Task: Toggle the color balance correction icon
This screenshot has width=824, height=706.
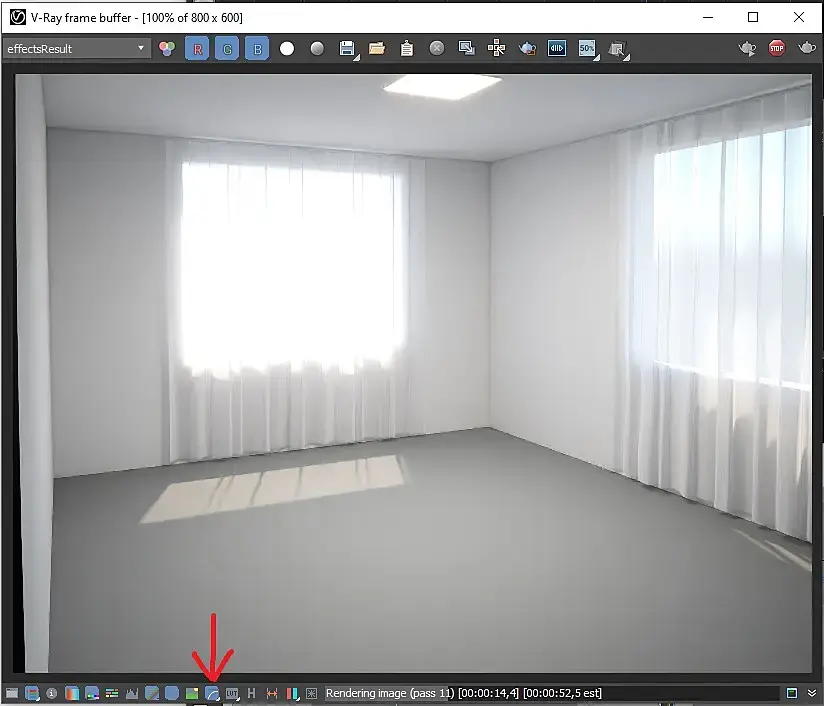Action: pyautogui.click(x=112, y=693)
